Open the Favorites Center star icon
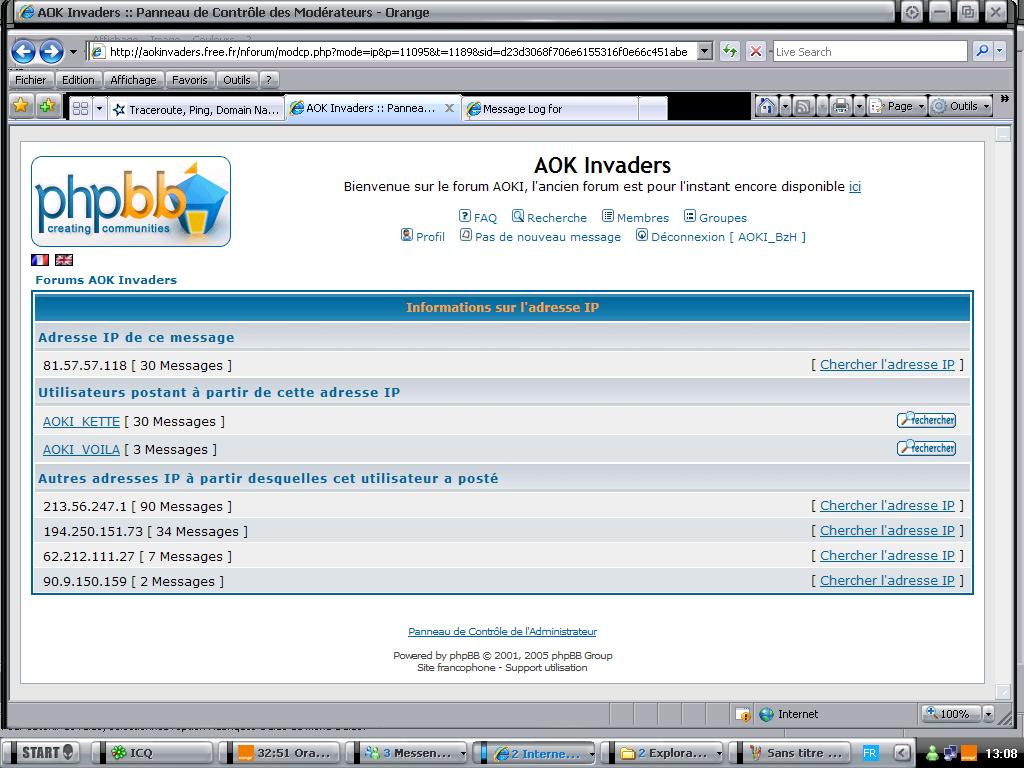The height and width of the screenshot is (768, 1024). tap(21, 106)
